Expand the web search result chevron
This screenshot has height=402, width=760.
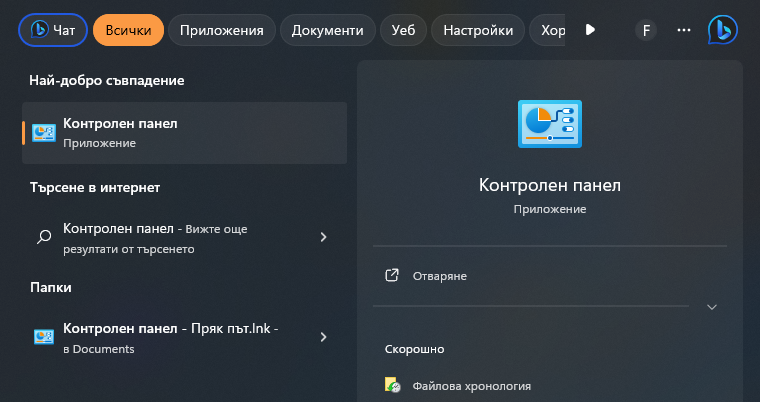pos(323,237)
